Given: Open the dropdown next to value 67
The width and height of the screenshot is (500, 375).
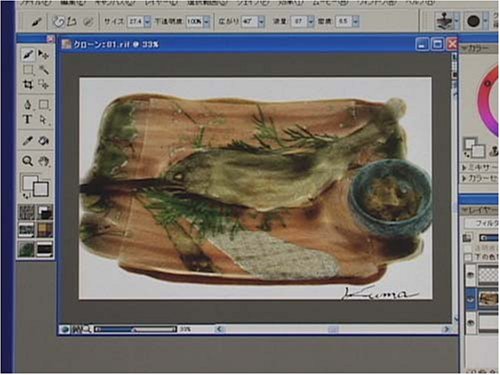Looking at the screenshot, I should point(311,22).
